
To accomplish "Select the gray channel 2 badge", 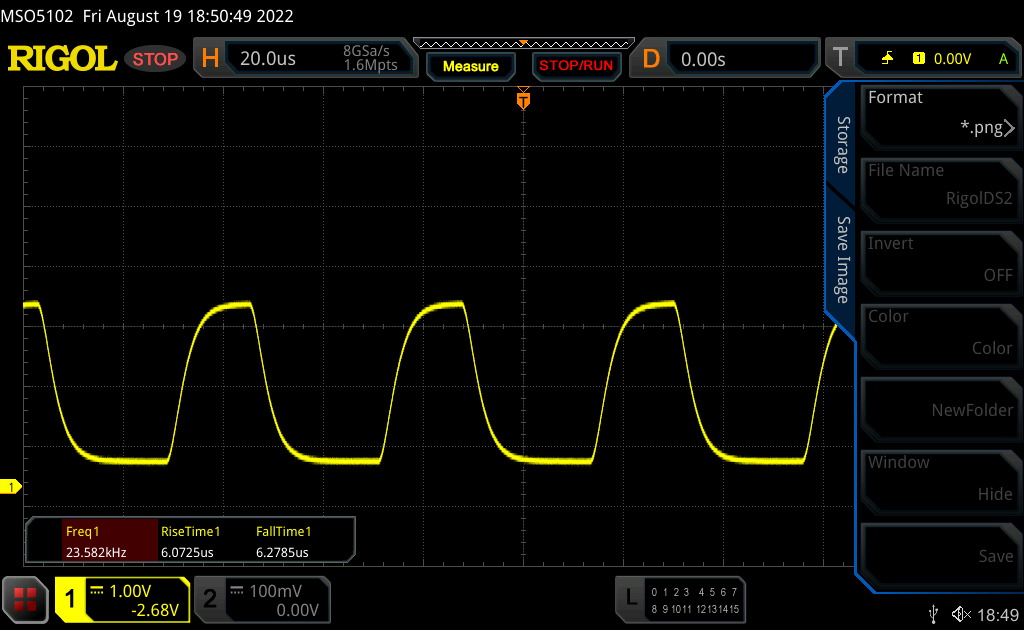I will click(x=210, y=599).
